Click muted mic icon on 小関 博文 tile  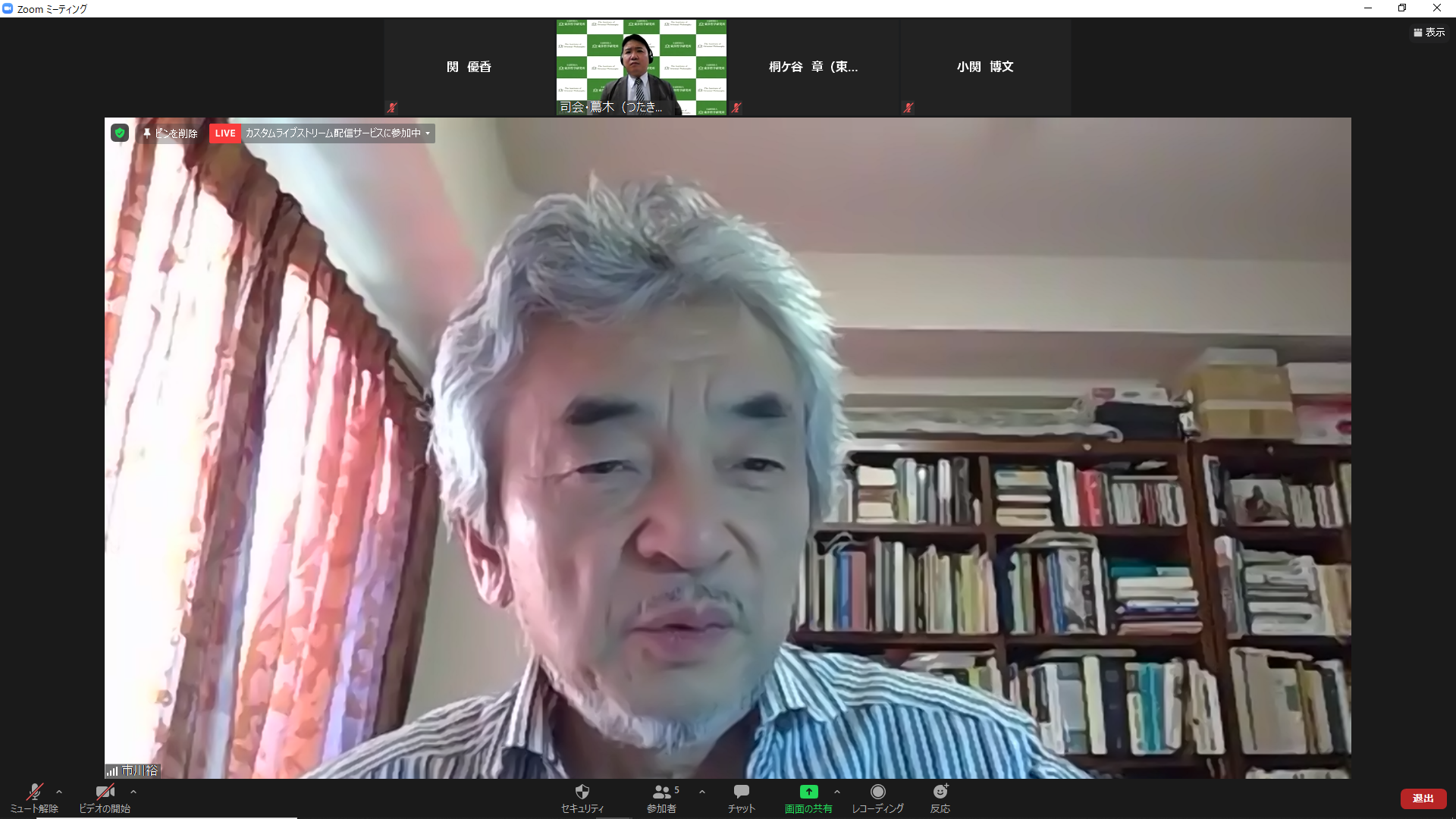click(908, 108)
